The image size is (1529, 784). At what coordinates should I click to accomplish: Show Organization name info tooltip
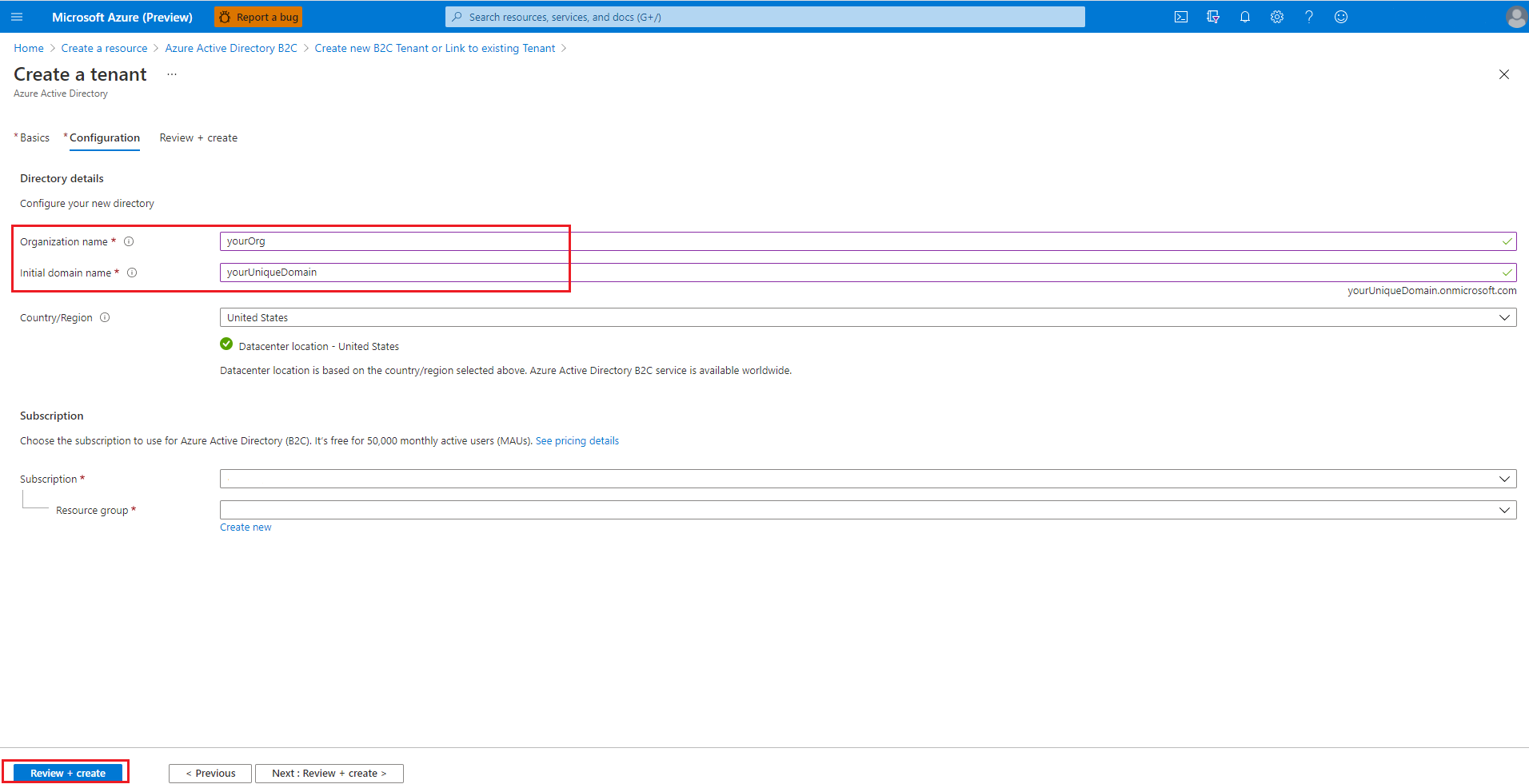pyautogui.click(x=129, y=241)
